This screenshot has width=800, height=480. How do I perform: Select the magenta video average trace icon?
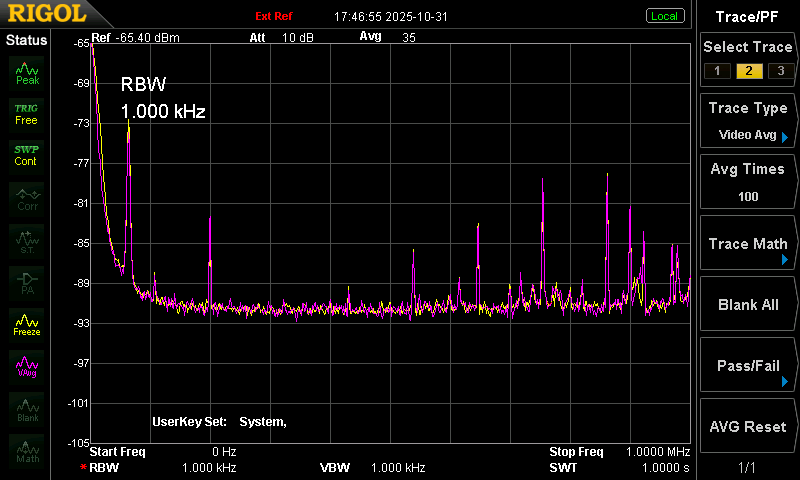pyautogui.click(x=27, y=367)
